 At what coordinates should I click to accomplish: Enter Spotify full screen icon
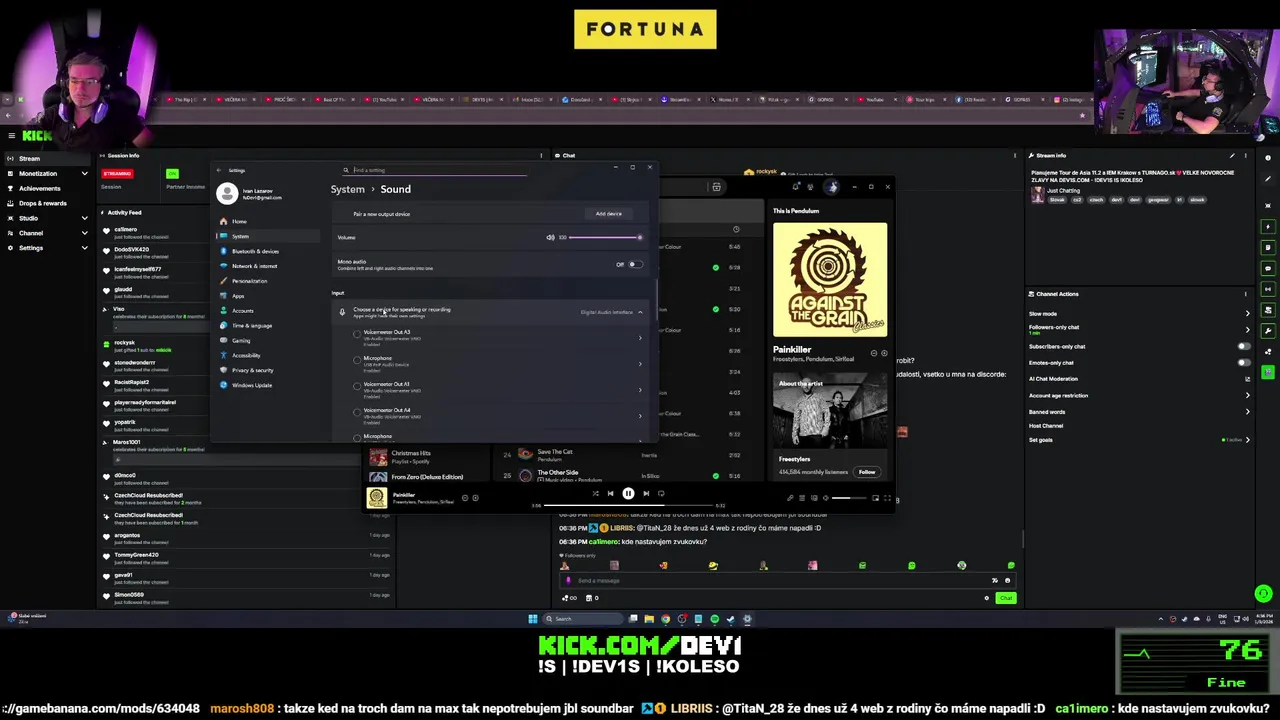coord(886,498)
